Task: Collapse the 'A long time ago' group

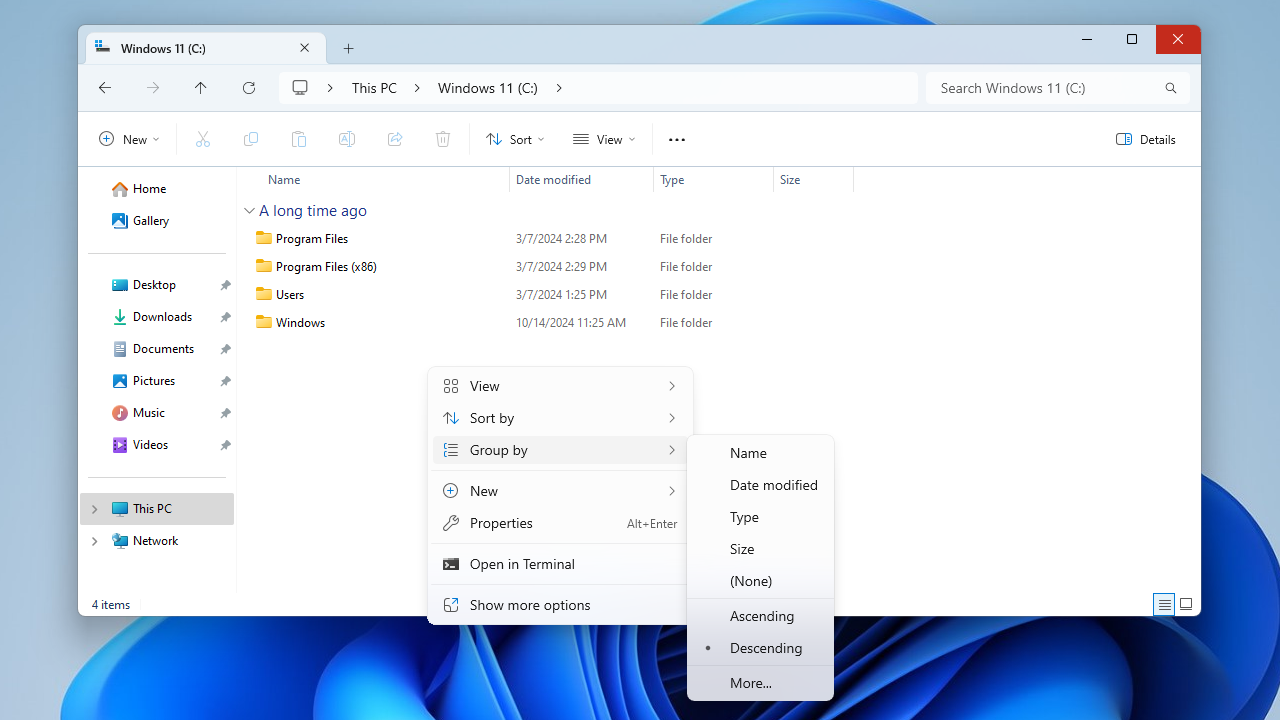Action: (x=250, y=211)
